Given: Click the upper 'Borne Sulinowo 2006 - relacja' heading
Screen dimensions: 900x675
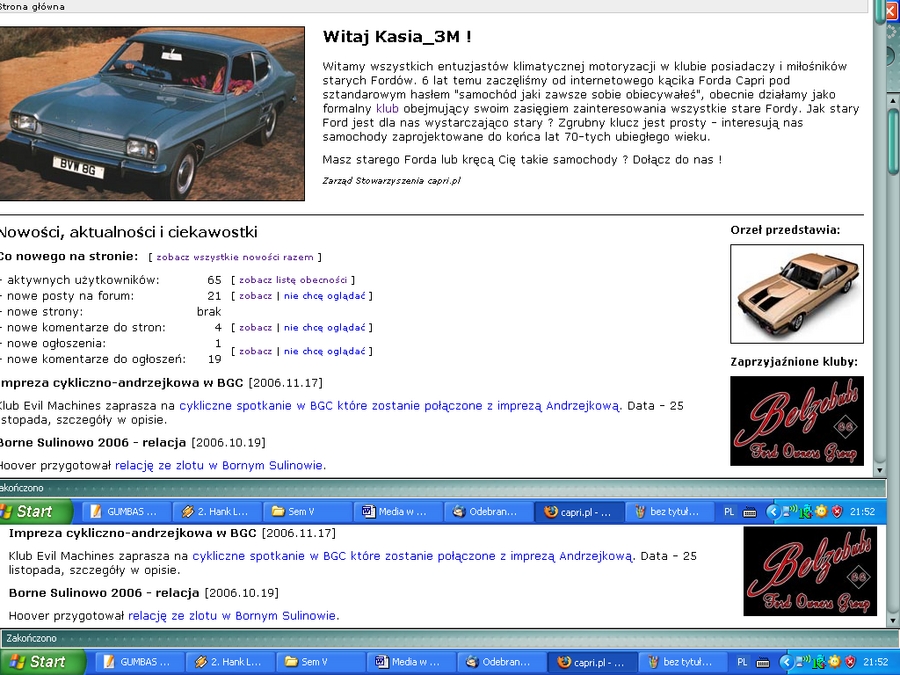Looking at the screenshot, I should [x=92, y=443].
